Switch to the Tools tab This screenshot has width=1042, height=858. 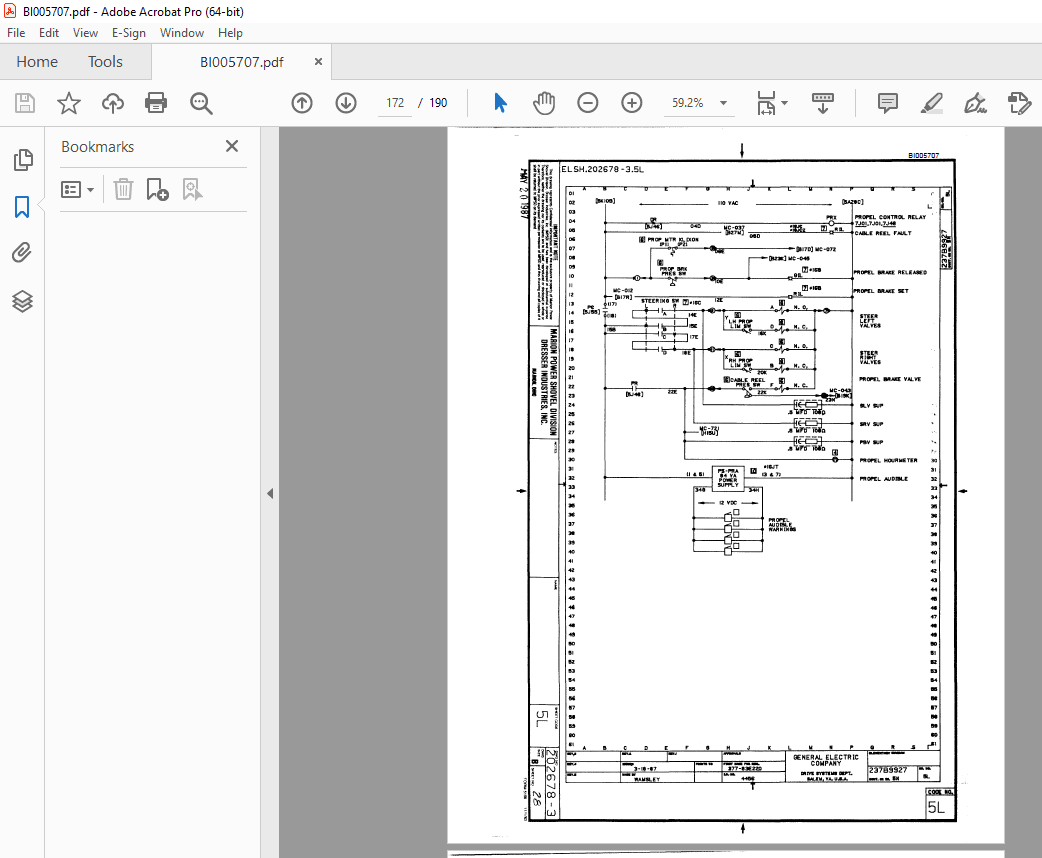point(105,62)
